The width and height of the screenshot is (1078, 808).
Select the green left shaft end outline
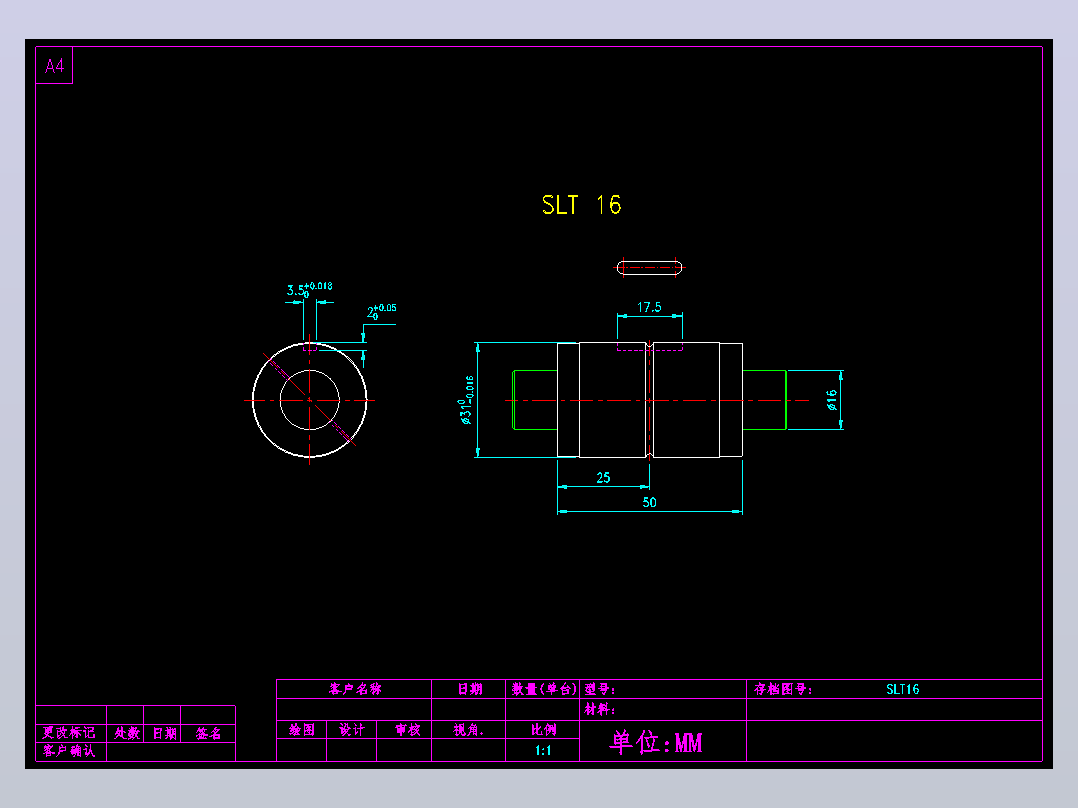click(x=535, y=400)
